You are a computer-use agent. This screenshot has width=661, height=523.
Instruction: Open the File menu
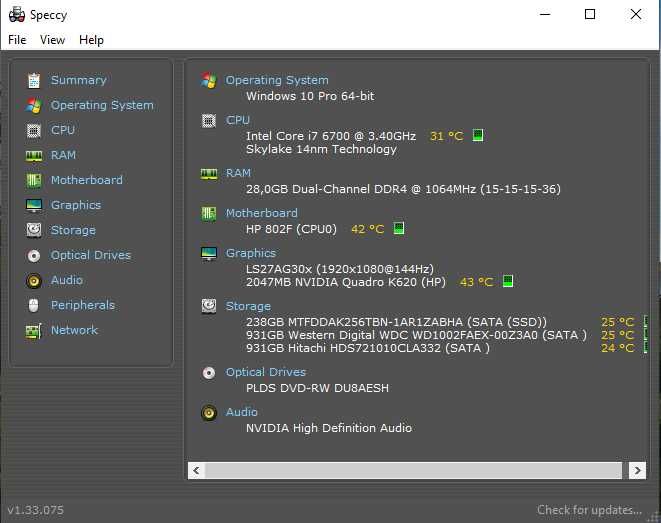[17, 40]
